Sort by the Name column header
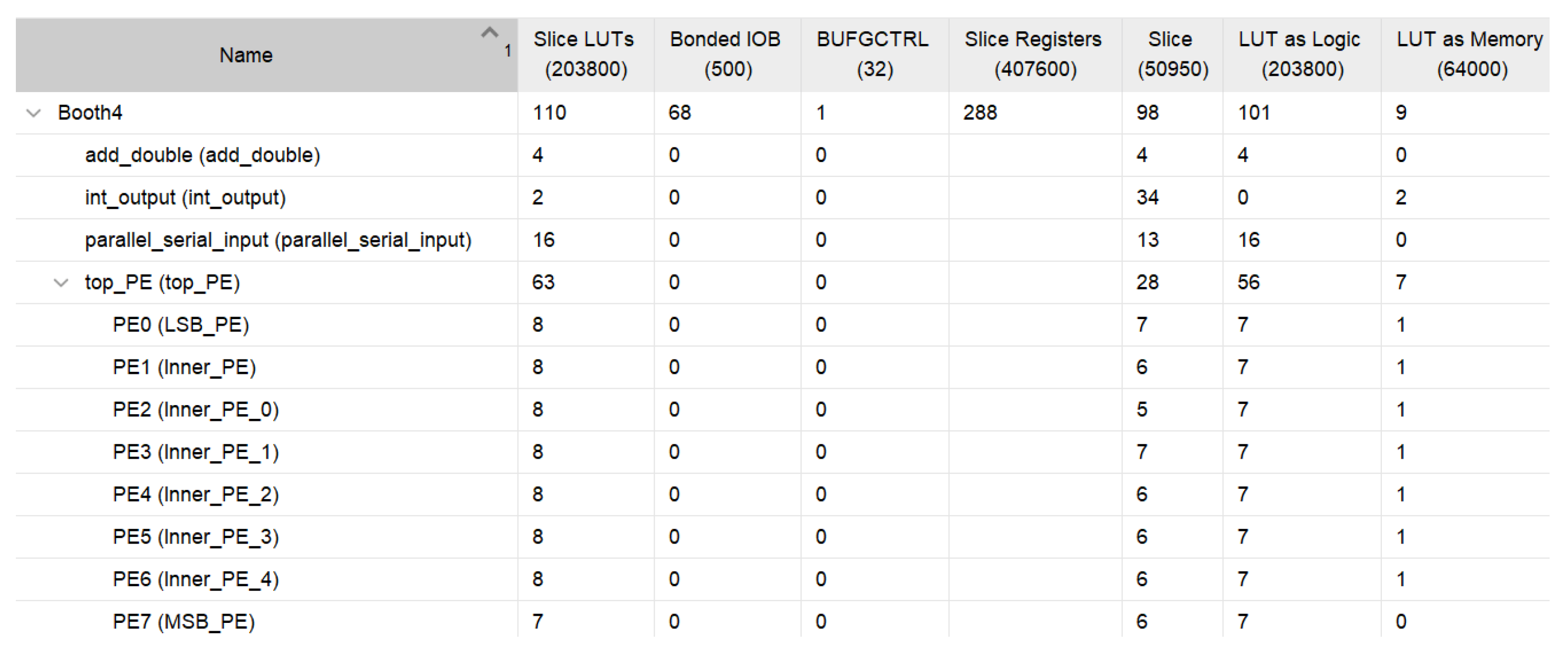 [246, 55]
